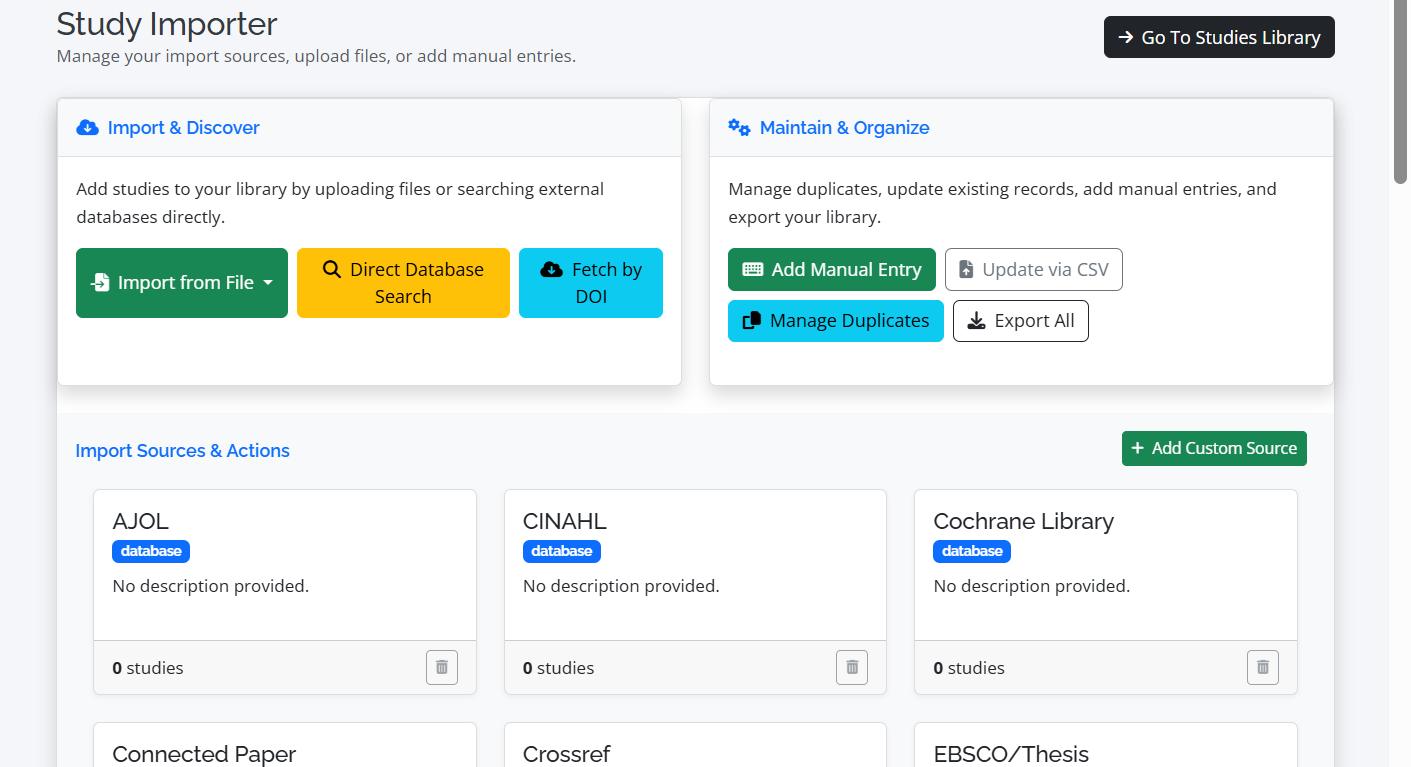Click the Import & Discover cloud icon
The width and height of the screenshot is (1411, 767).
(x=87, y=127)
